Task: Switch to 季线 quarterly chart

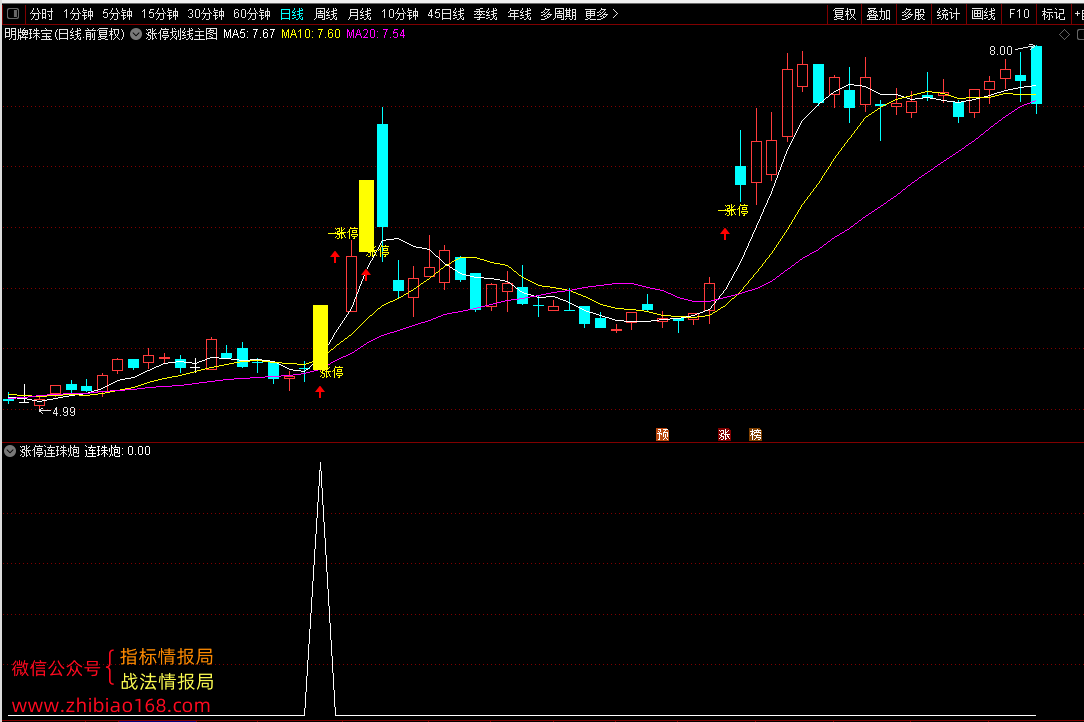Action: click(485, 14)
